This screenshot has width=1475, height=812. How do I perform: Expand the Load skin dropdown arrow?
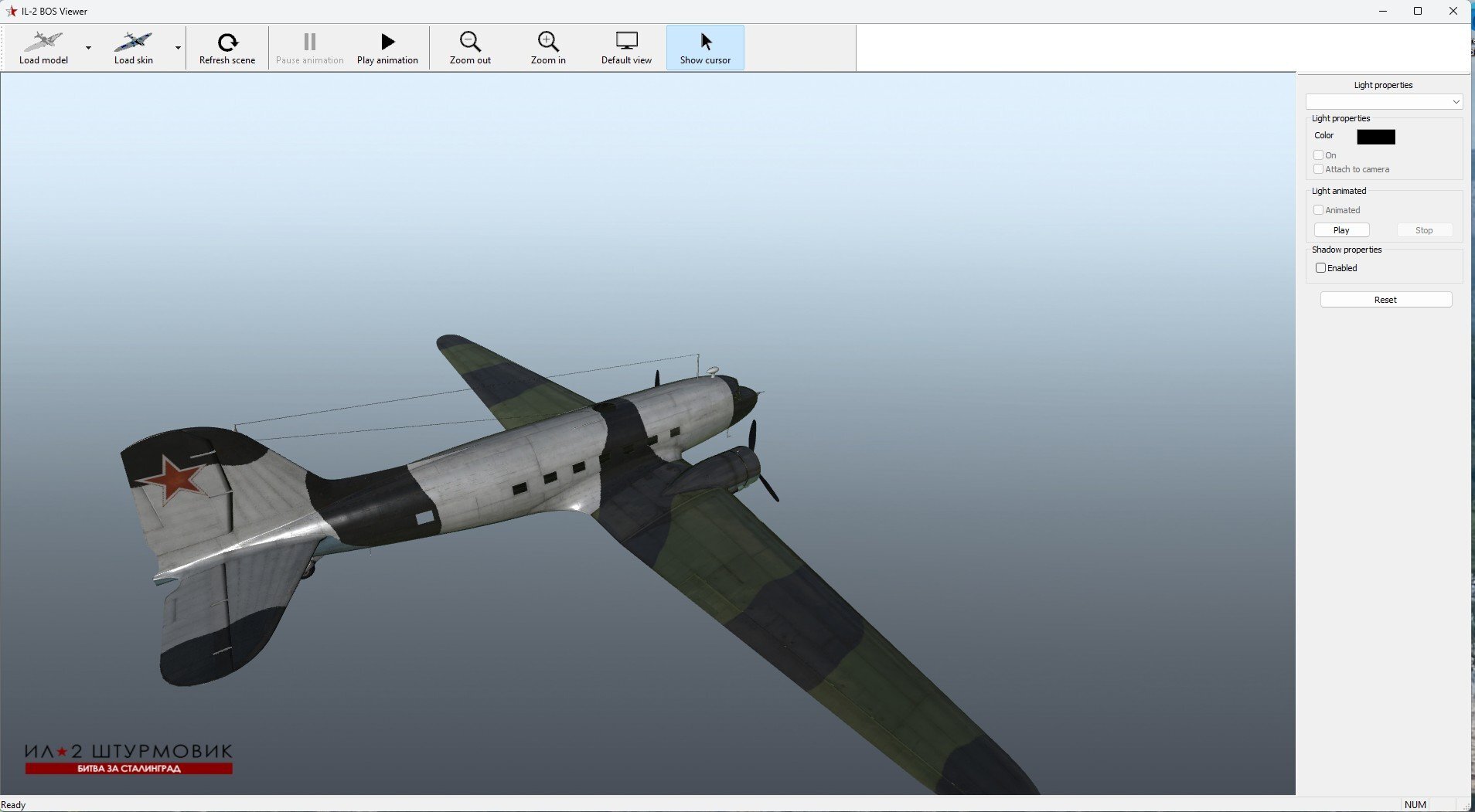coord(178,48)
